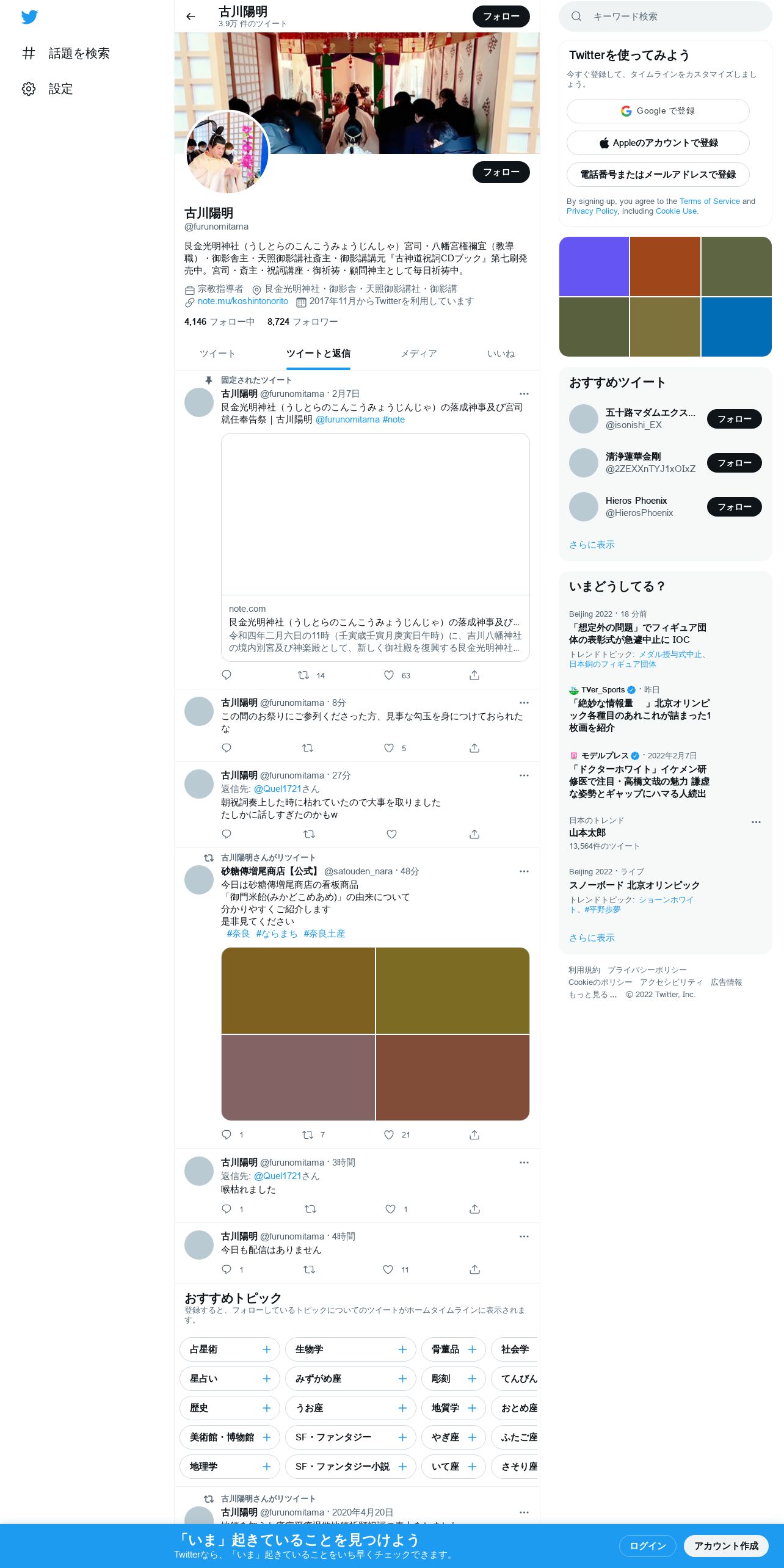Open the purple media thumbnail in sidebar

click(594, 266)
